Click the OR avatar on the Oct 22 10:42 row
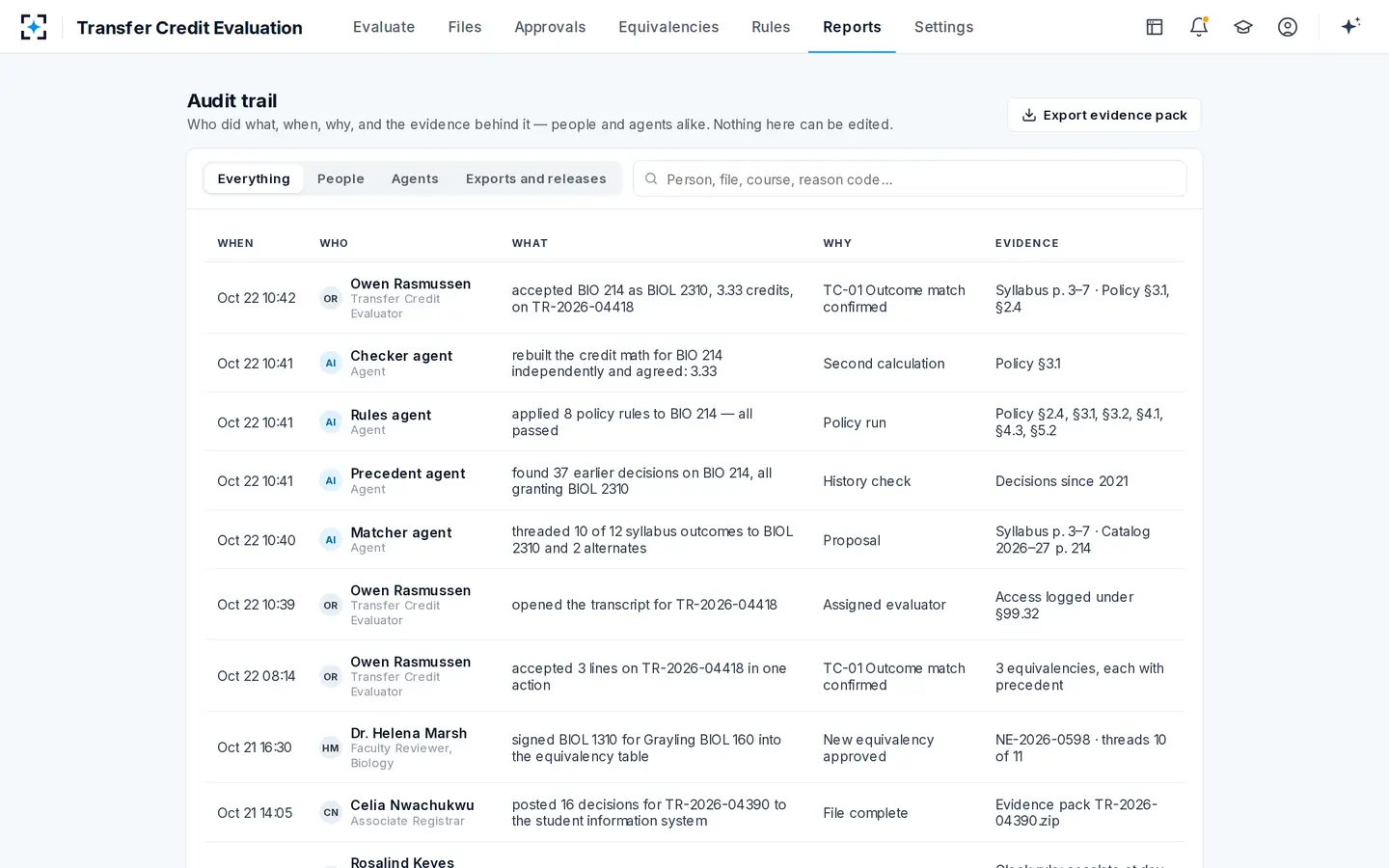Viewport: 1389px width, 868px height. coord(331,299)
